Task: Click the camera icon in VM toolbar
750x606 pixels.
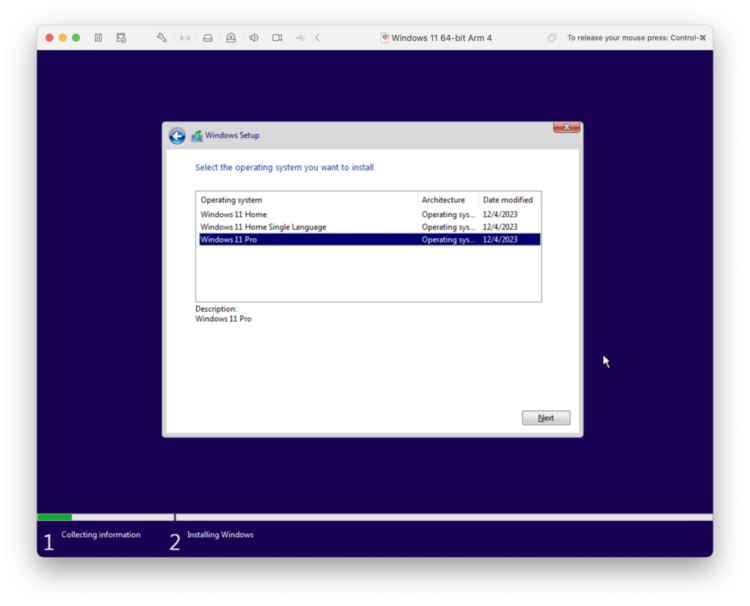Action: (277, 38)
